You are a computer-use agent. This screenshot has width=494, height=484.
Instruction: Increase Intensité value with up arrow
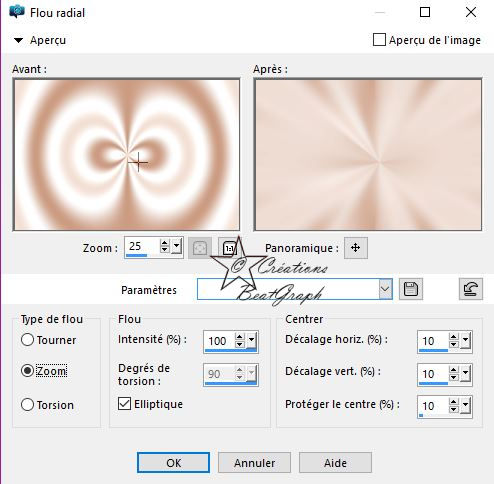click(x=239, y=337)
